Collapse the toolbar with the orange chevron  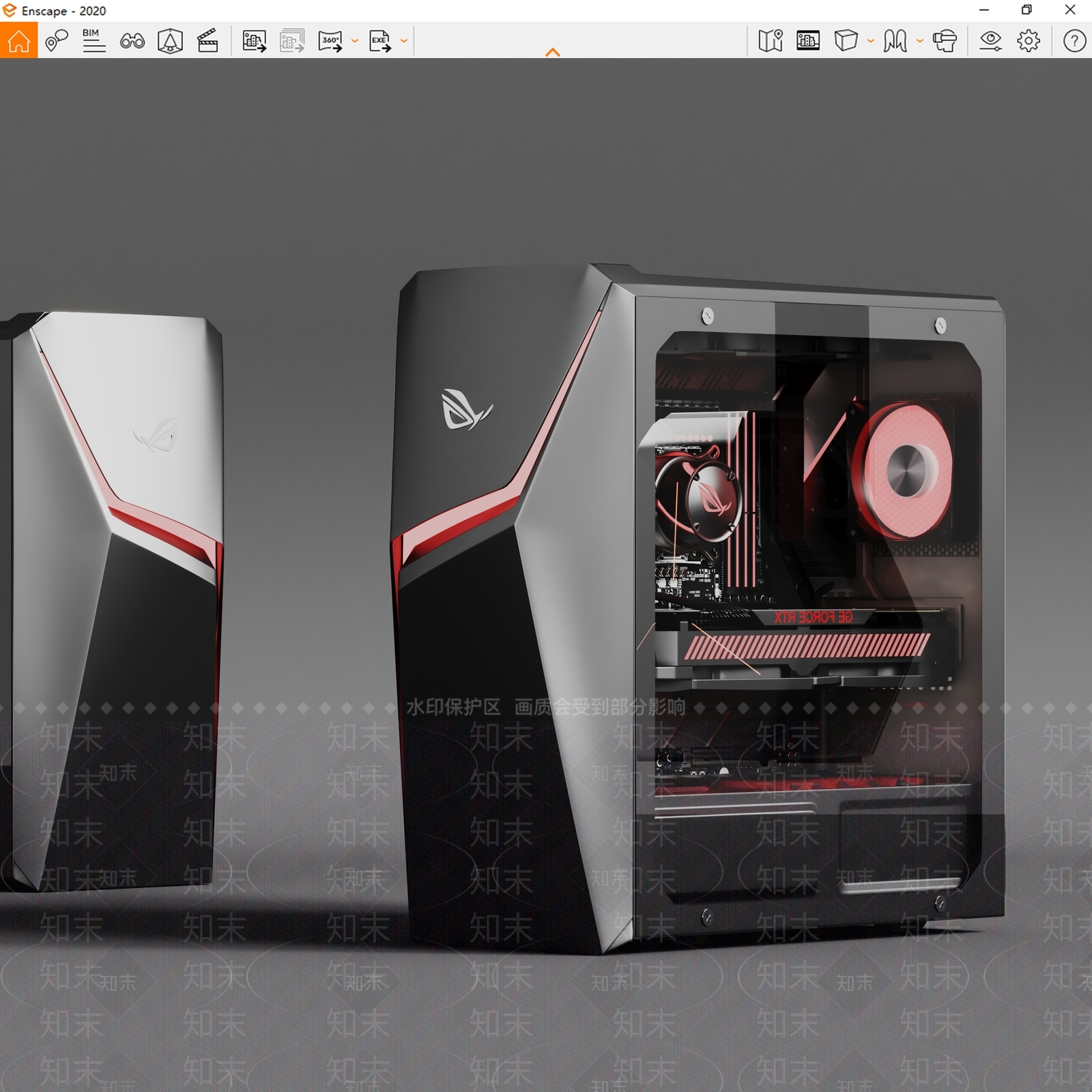pyautogui.click(x=553, y=52)
